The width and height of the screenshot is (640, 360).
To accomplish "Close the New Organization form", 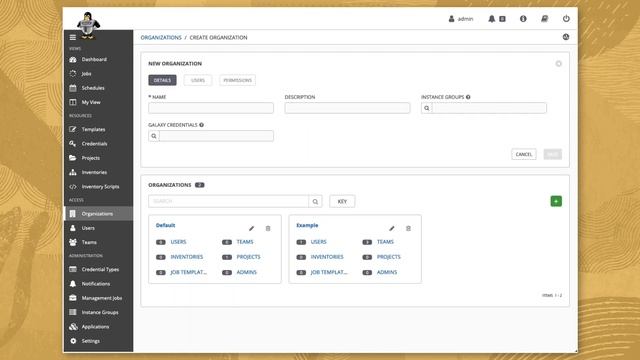I will [558, 64].
